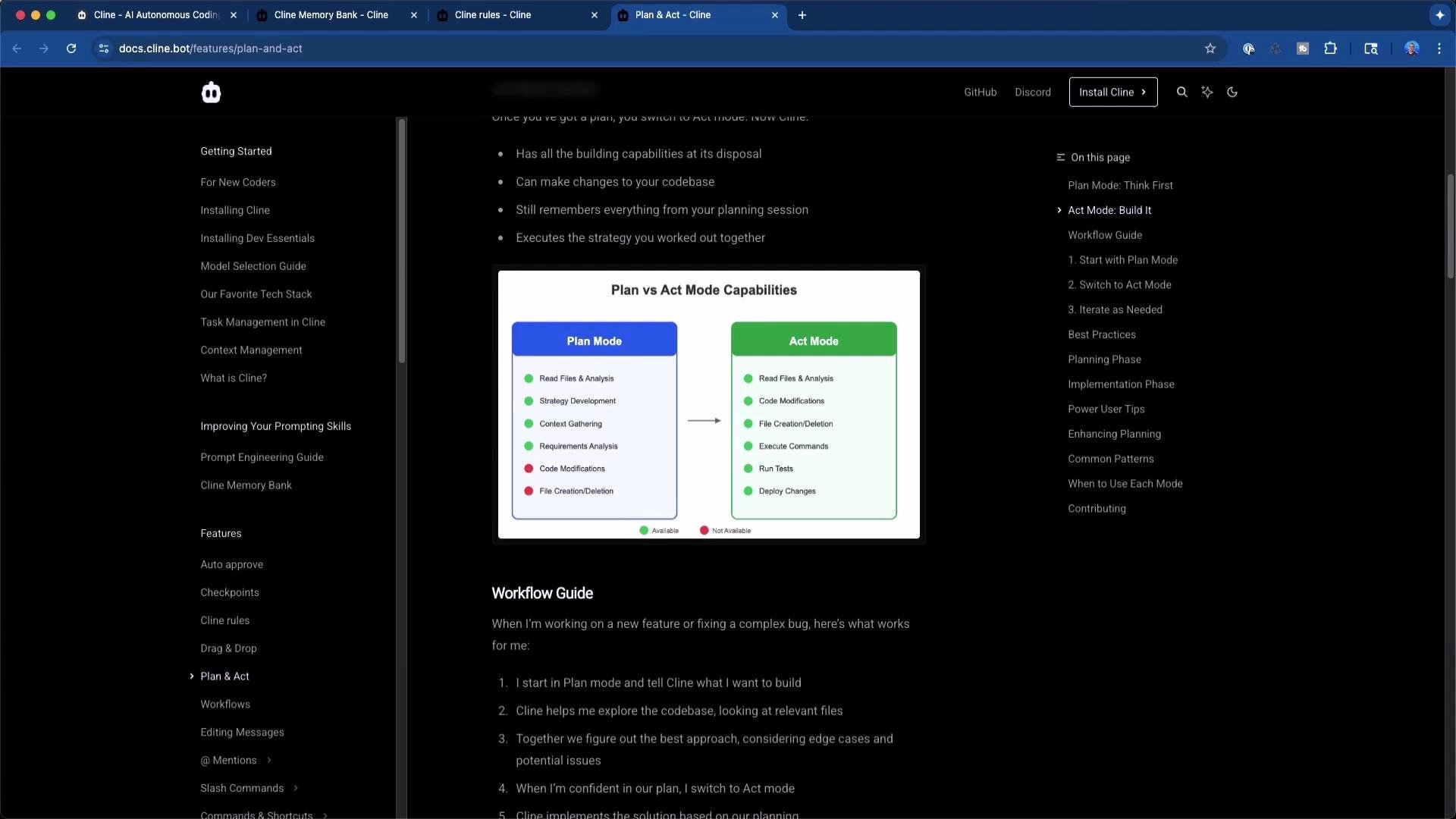Open Checkpoints feature page
The image size is (1456, 819).
[x=229, y=593]
